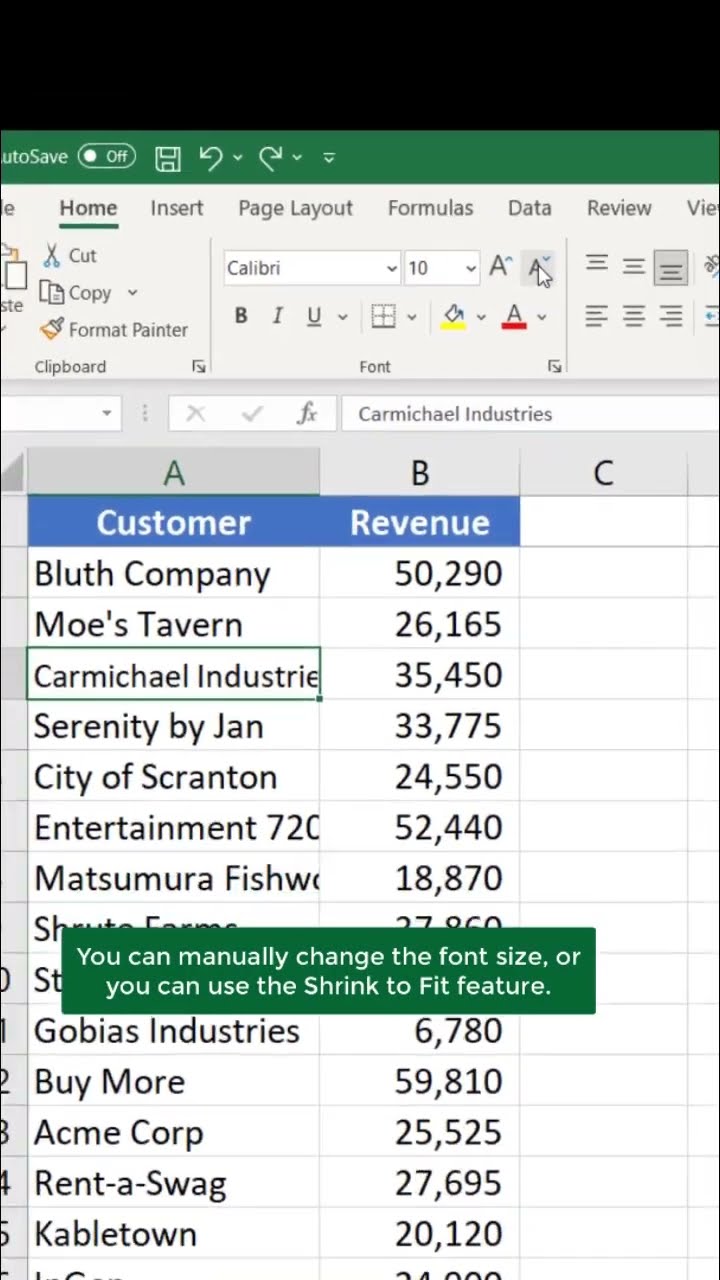Open the Calibri font name dropdown
The width and height of the screenshot is (720, 1280).
coord(392,268)
